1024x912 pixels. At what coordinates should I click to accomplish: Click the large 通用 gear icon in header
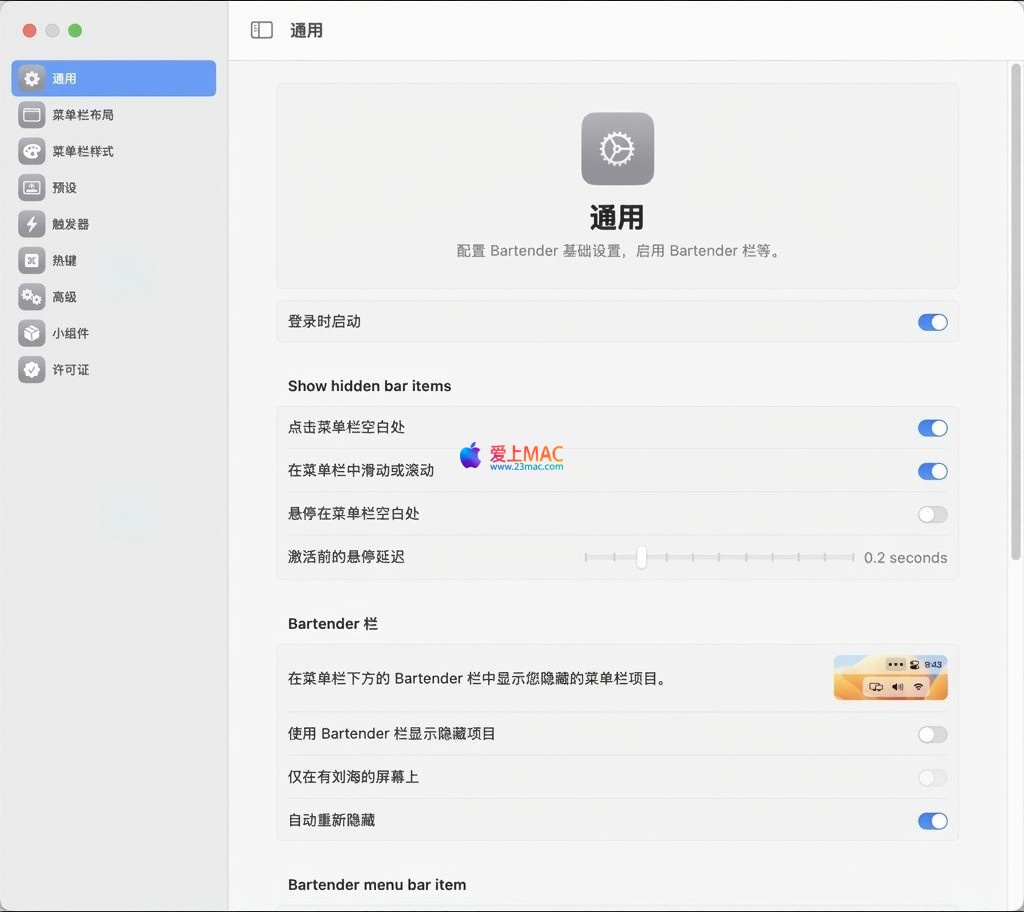pyautogui.click(x=617, y=149)
